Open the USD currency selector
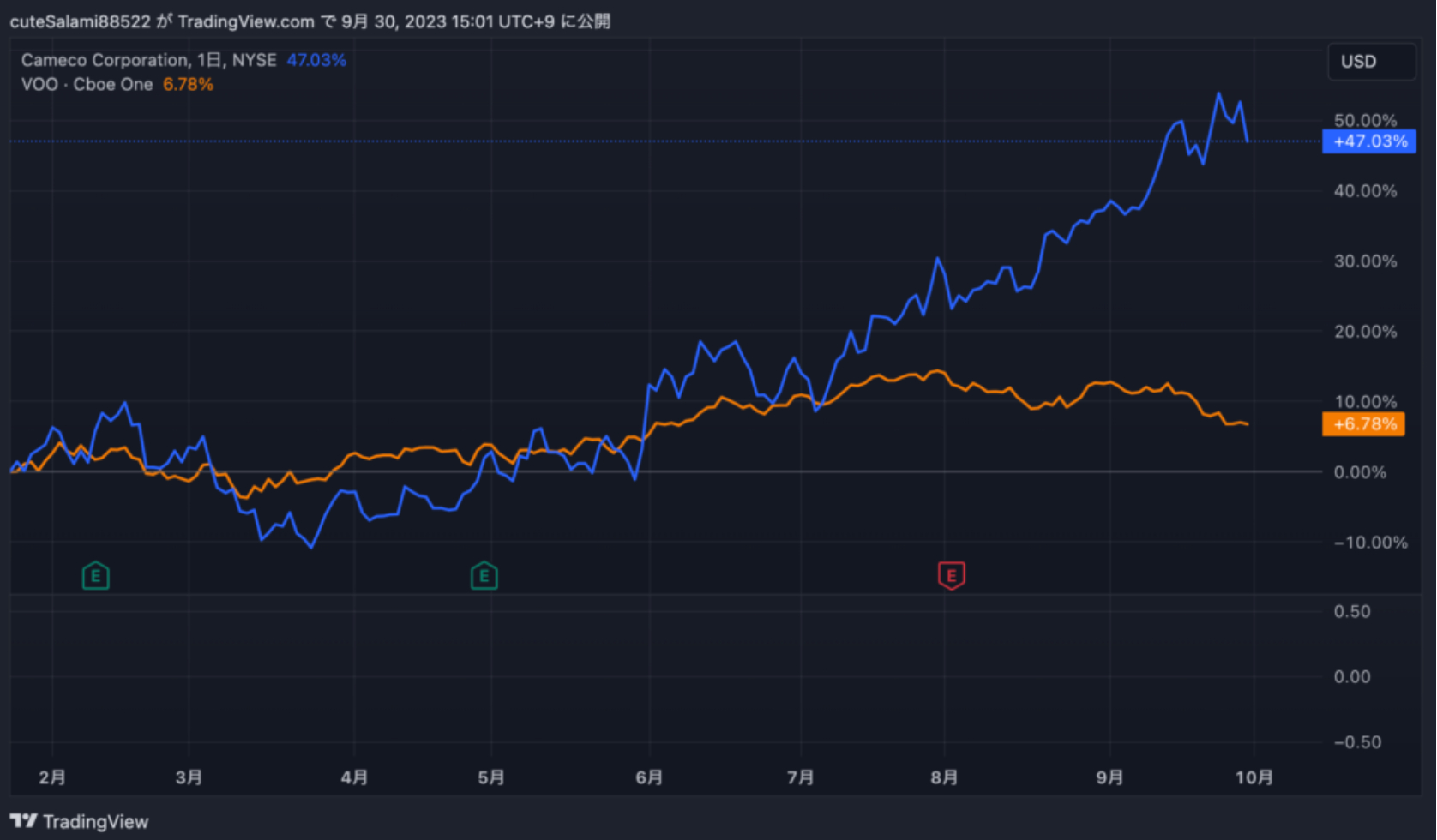Image resolution: width=1437 pixels, height=840 pixels. (1371, 62)
